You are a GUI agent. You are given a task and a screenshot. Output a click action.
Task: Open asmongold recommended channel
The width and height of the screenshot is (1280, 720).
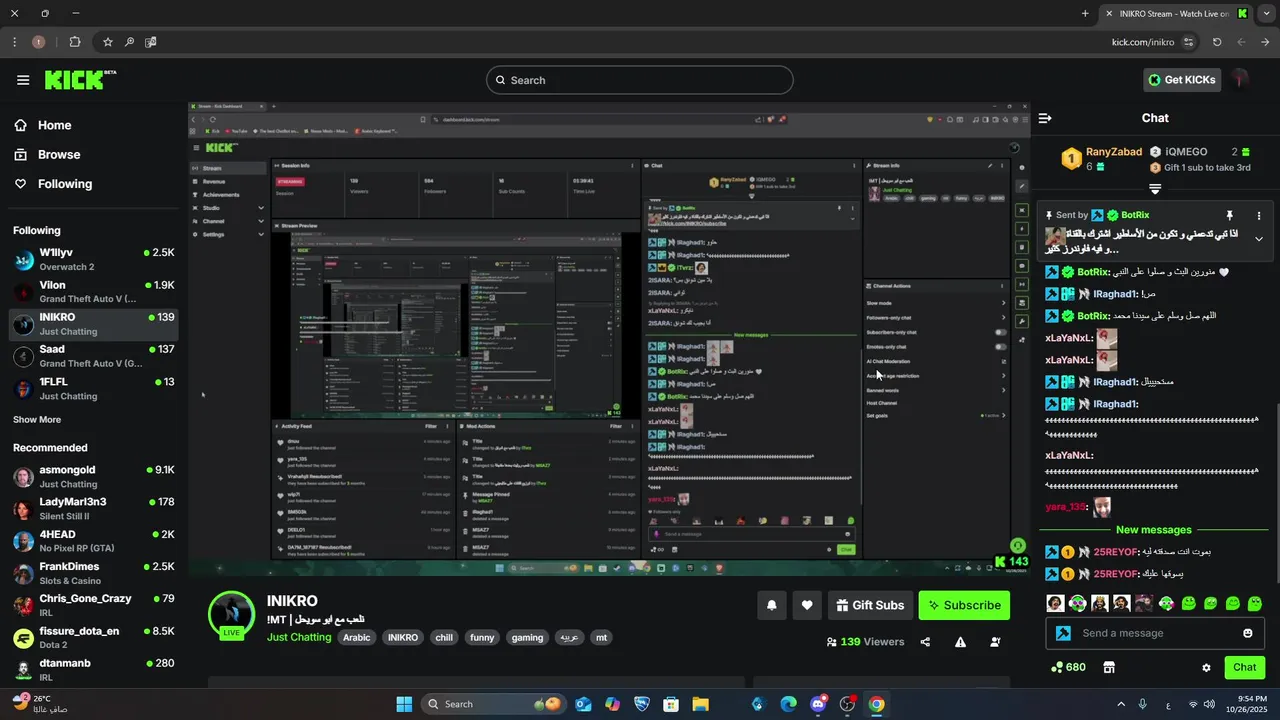(94, 476)
